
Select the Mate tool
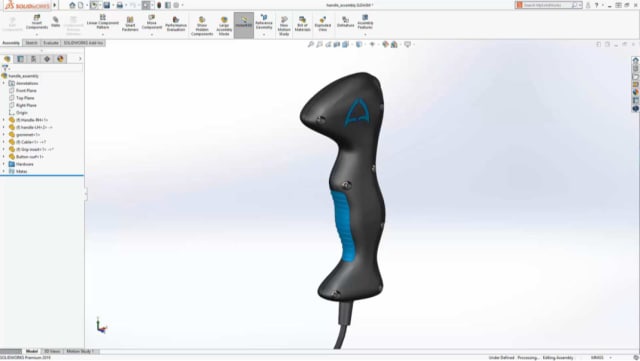point(56,22)
